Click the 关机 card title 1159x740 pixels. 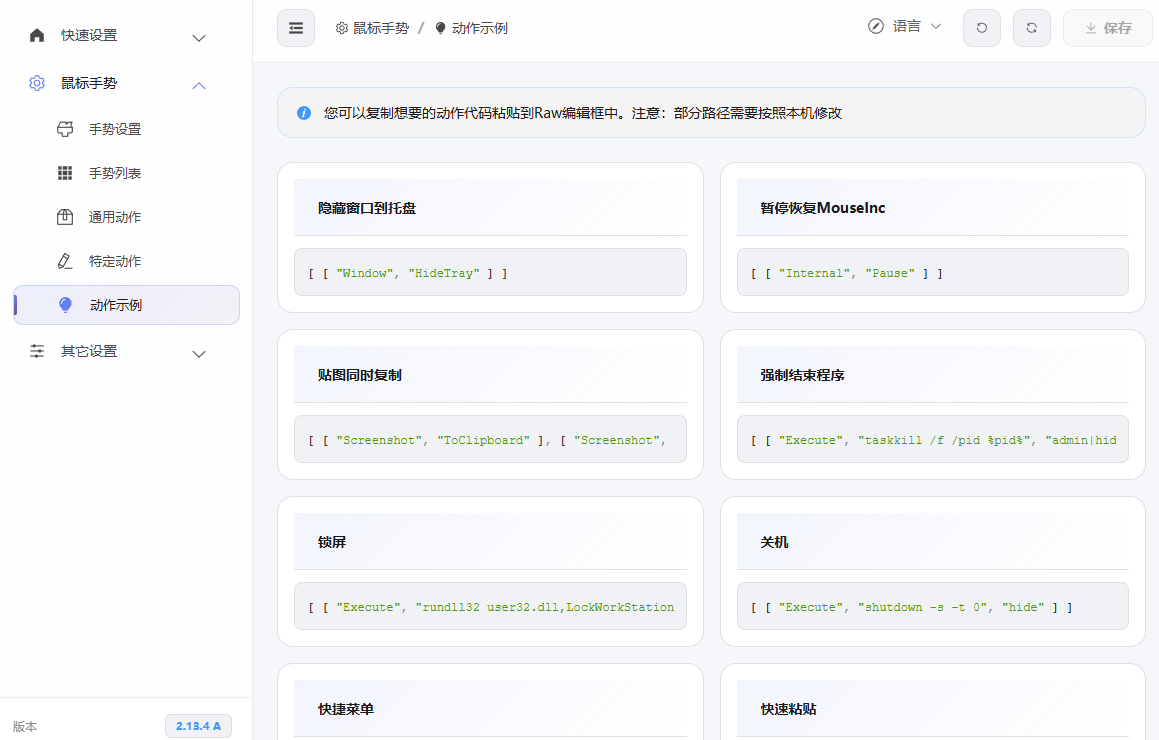[775, 543]
